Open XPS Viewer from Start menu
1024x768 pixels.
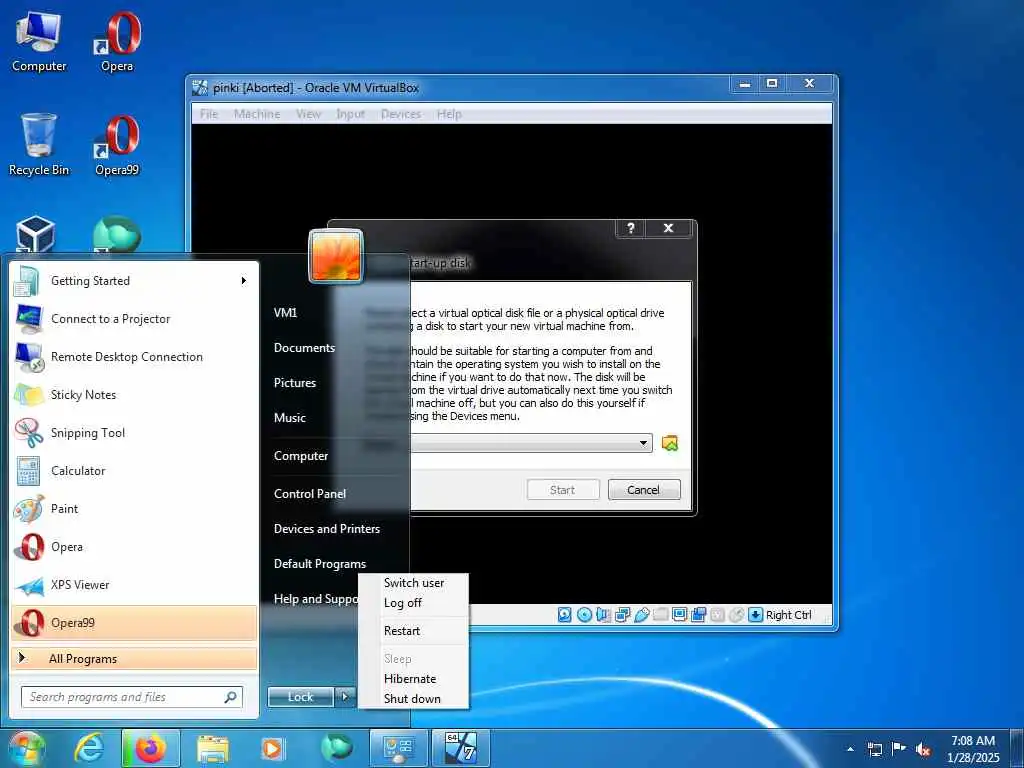[x=135, y=585]
